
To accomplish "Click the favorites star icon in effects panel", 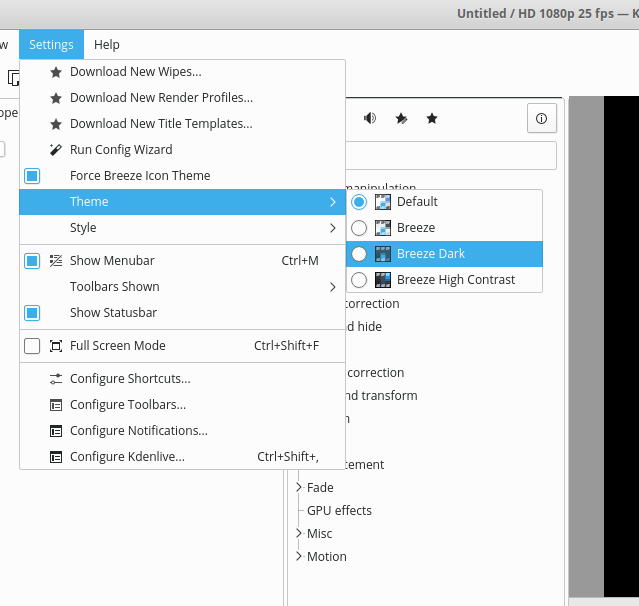I will (432, 119).
